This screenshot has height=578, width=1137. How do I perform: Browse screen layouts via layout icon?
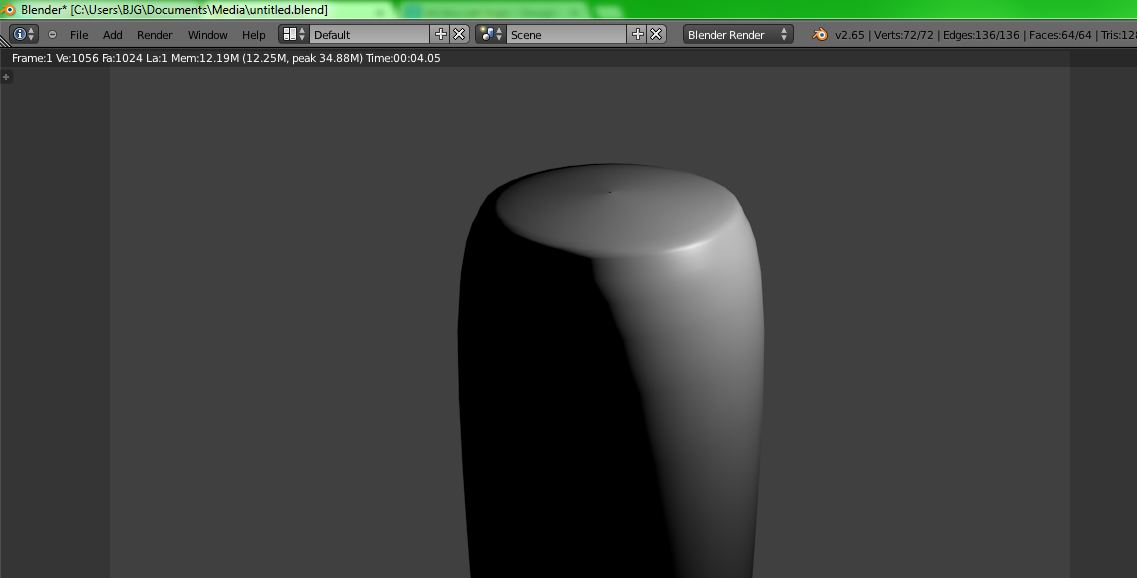294,34
